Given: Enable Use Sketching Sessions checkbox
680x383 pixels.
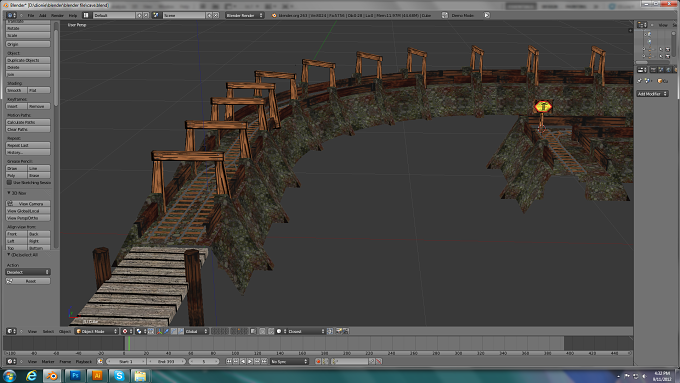Looking at the screenshot, I should coord(9,183).
